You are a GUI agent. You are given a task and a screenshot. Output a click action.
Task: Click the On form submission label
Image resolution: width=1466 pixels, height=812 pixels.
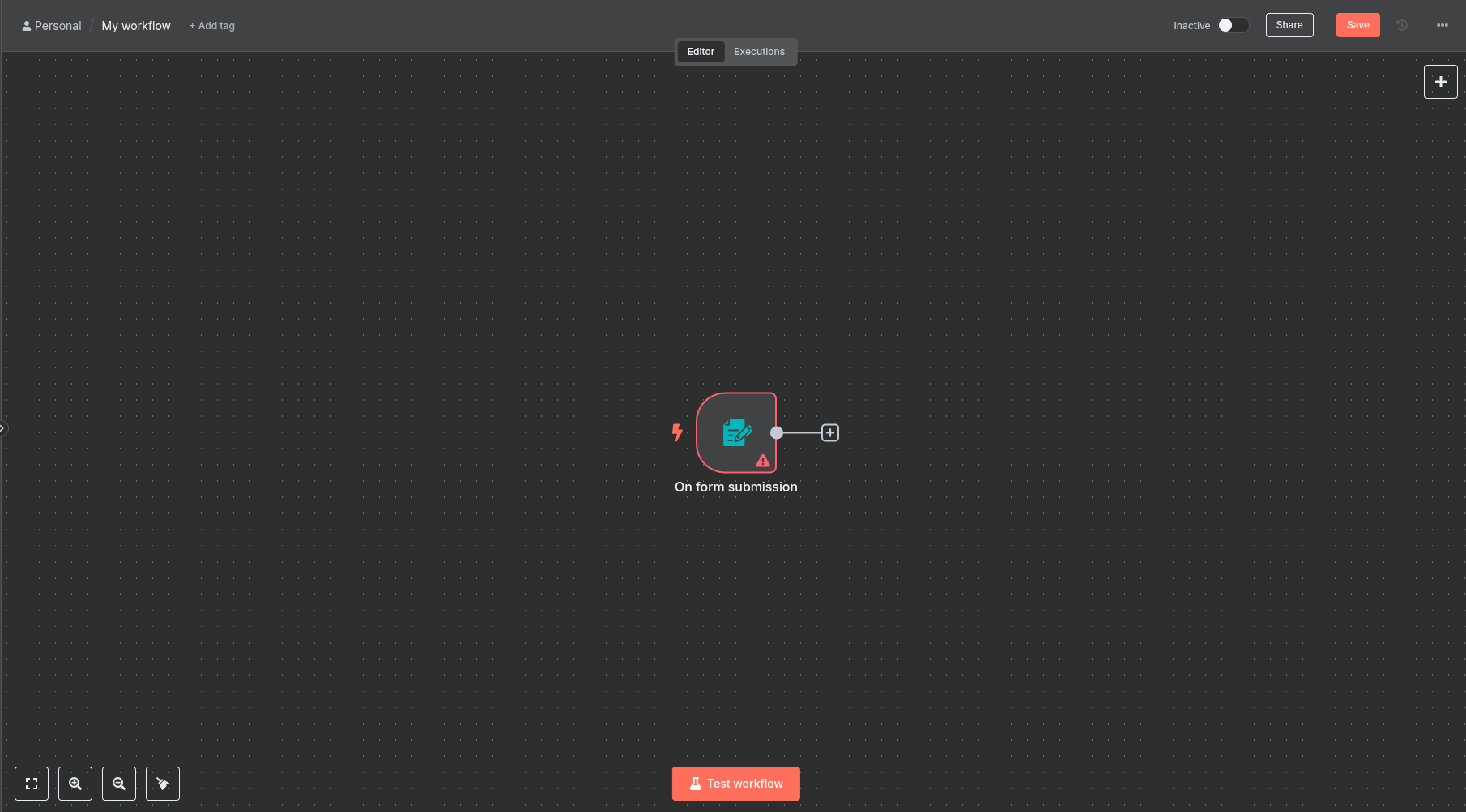point(736,487)
